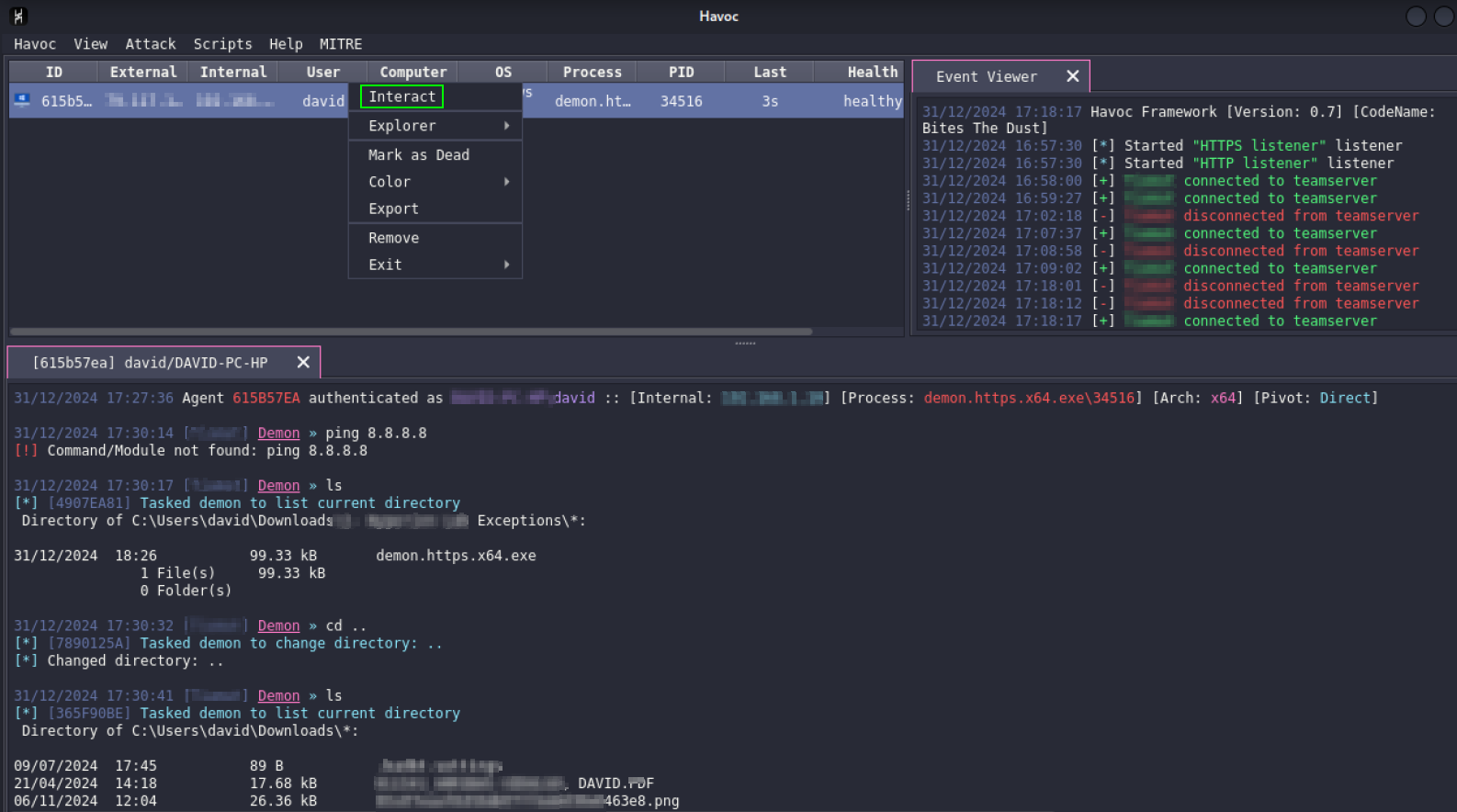Click the 3s last callback cell

tap(770, 101)
